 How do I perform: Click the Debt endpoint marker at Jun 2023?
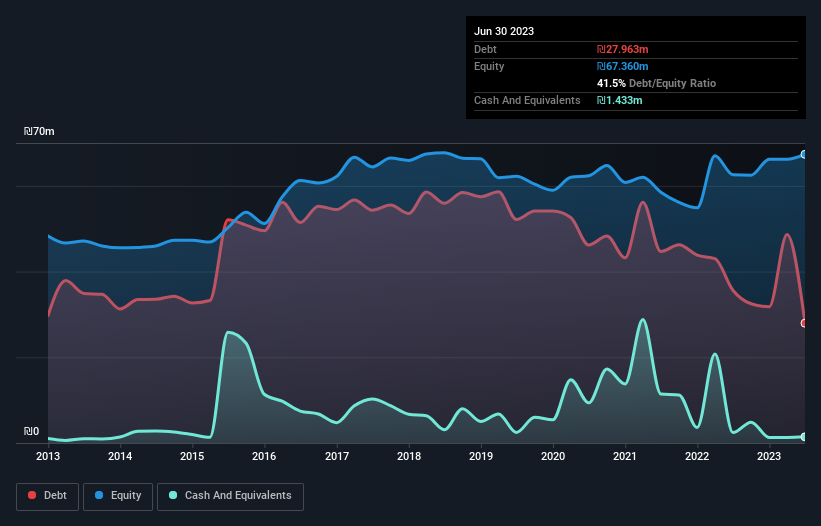(804, 323)
